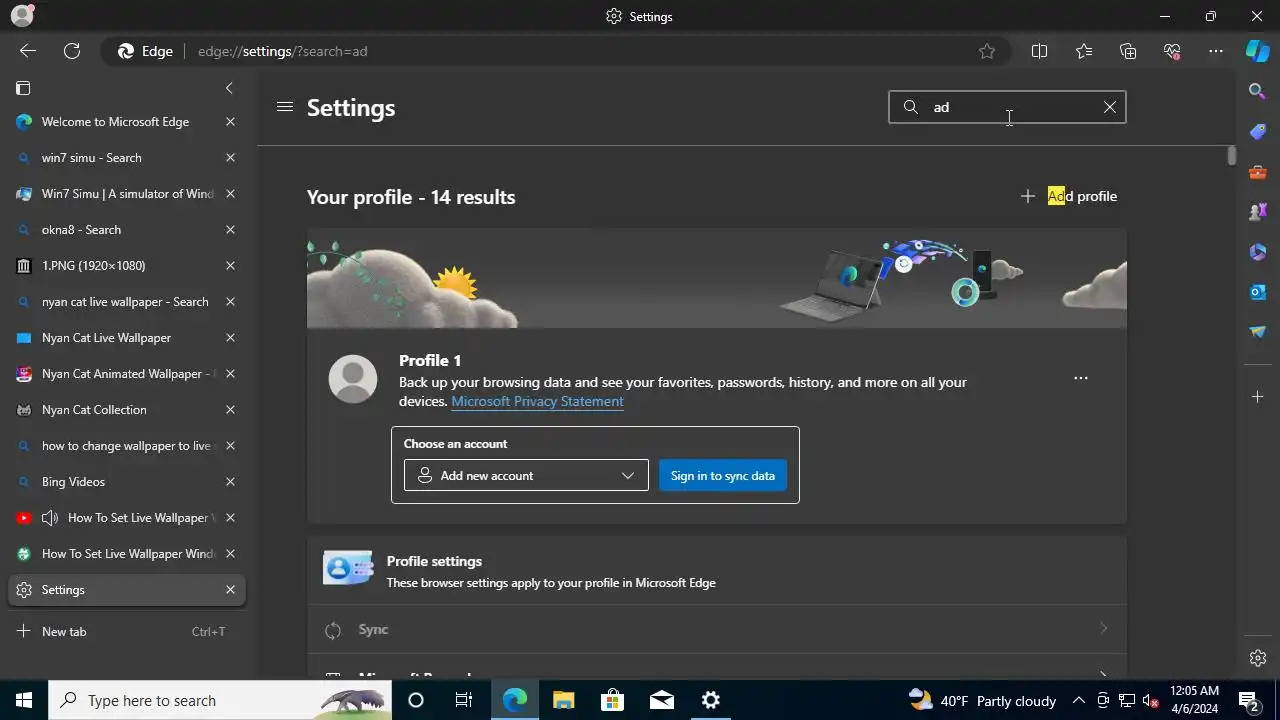1280x720 pixels.
Task: Open sidebar settings gear icon
Action: pyautogui.click(x=1258, y=658)
